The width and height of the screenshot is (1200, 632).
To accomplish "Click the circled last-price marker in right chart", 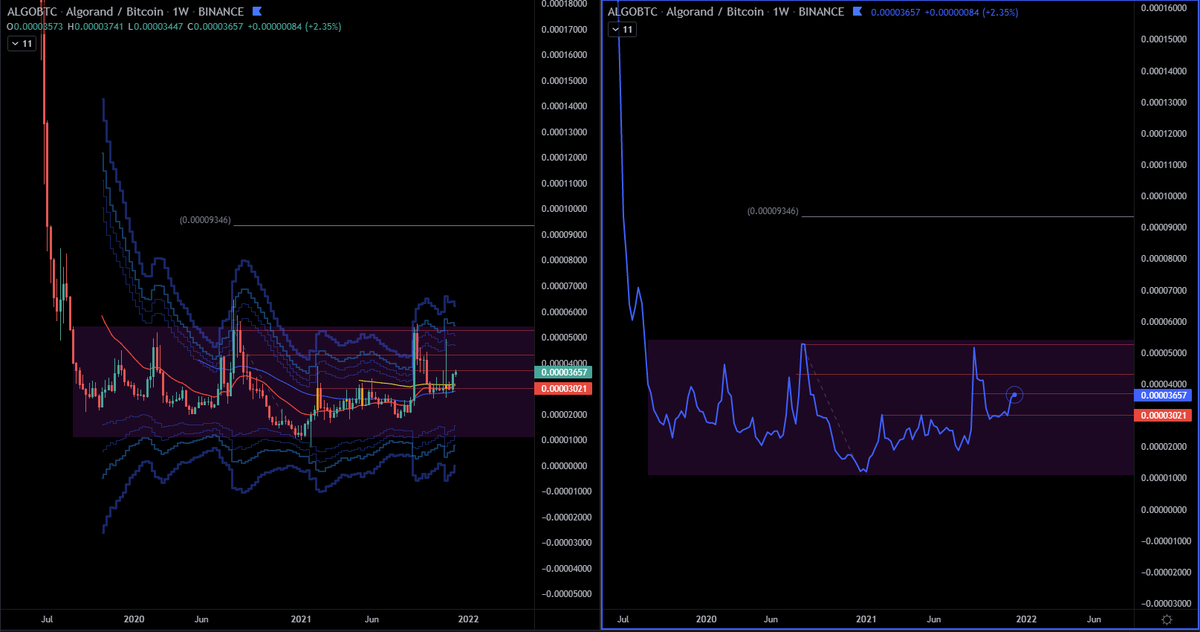I will (1015, 396).
